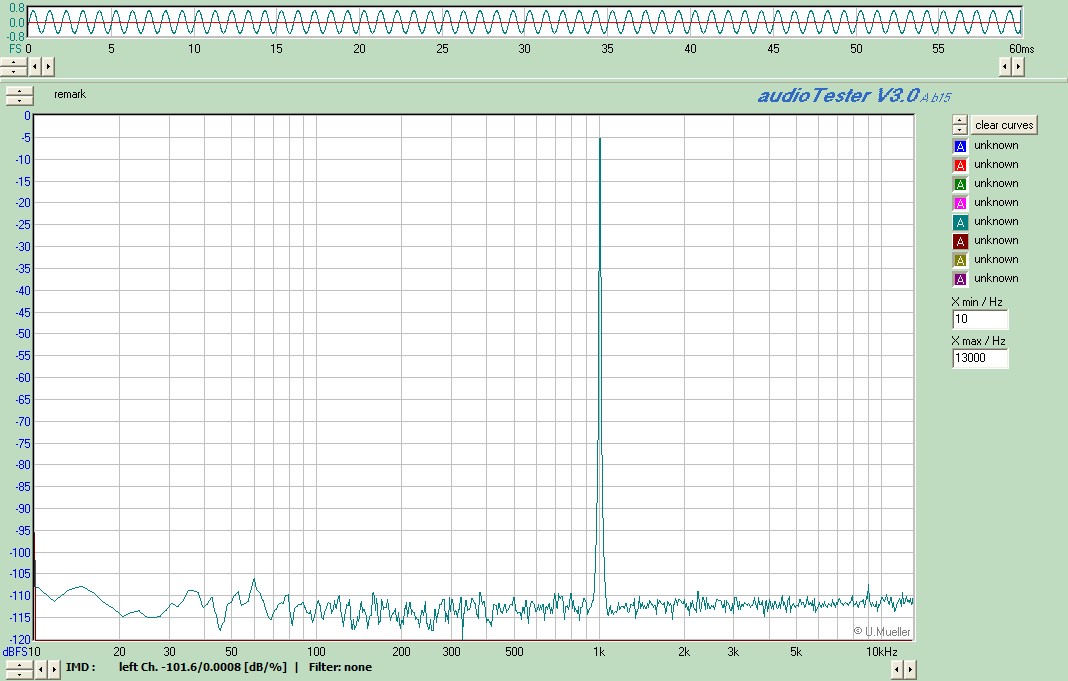Click the dBFS axis unit label
Viewport: 1068px width, 681px height.
[14, 652]
